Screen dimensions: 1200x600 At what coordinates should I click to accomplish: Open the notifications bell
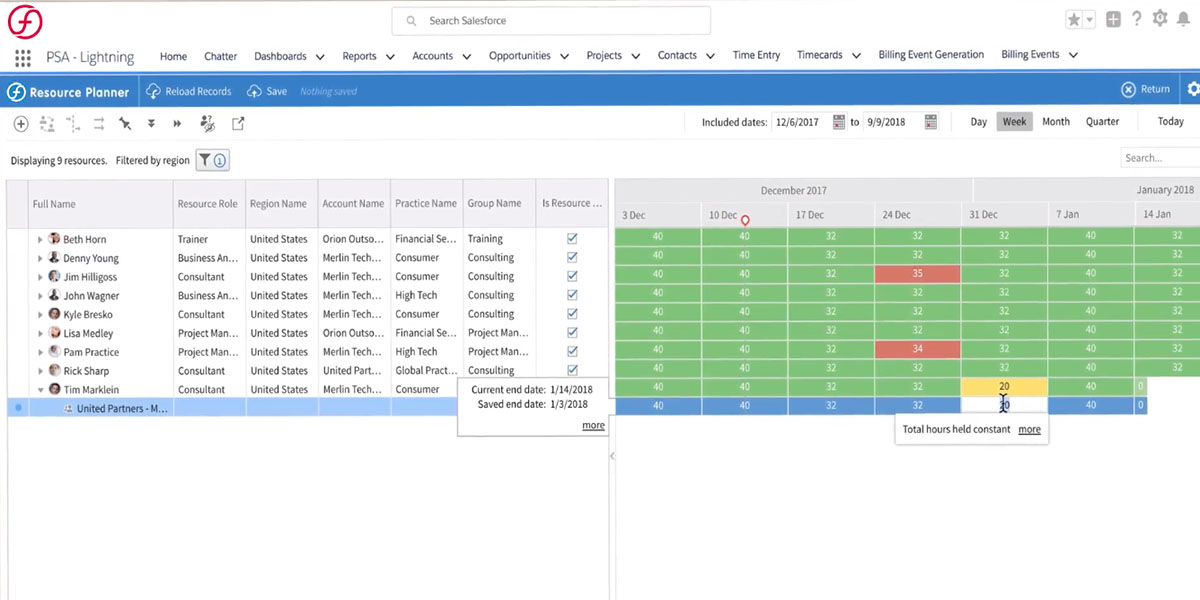coord(1186,20)
